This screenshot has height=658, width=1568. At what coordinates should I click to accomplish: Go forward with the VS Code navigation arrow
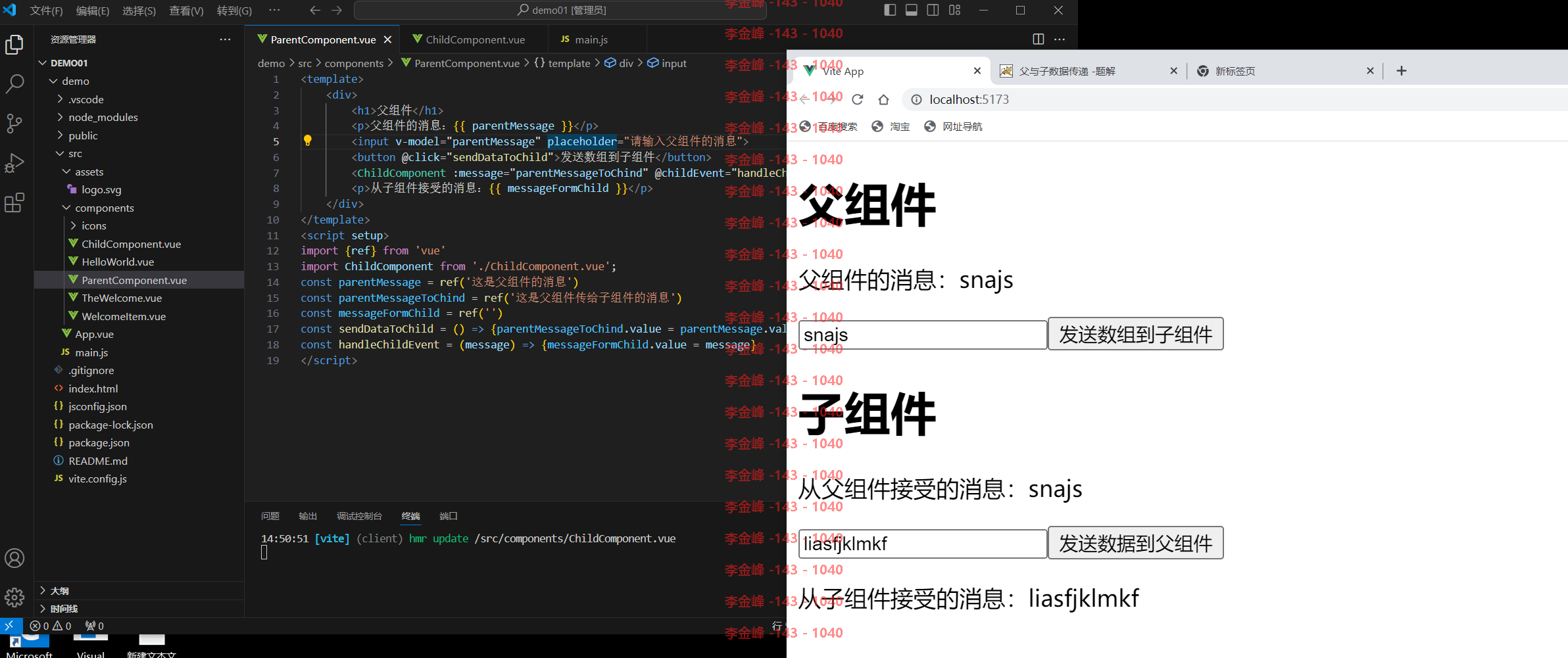pos(337,11)
